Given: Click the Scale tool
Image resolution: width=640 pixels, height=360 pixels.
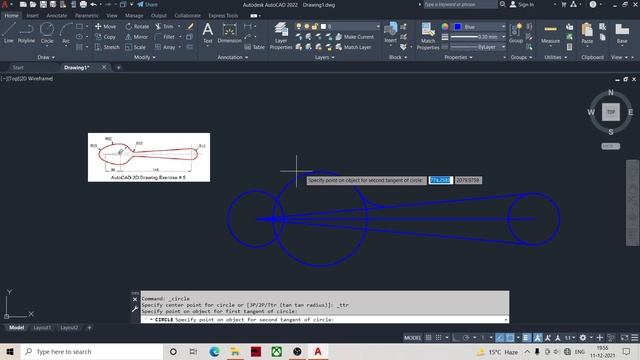Looking at the screenshot, I should click(x=136, y=47).
